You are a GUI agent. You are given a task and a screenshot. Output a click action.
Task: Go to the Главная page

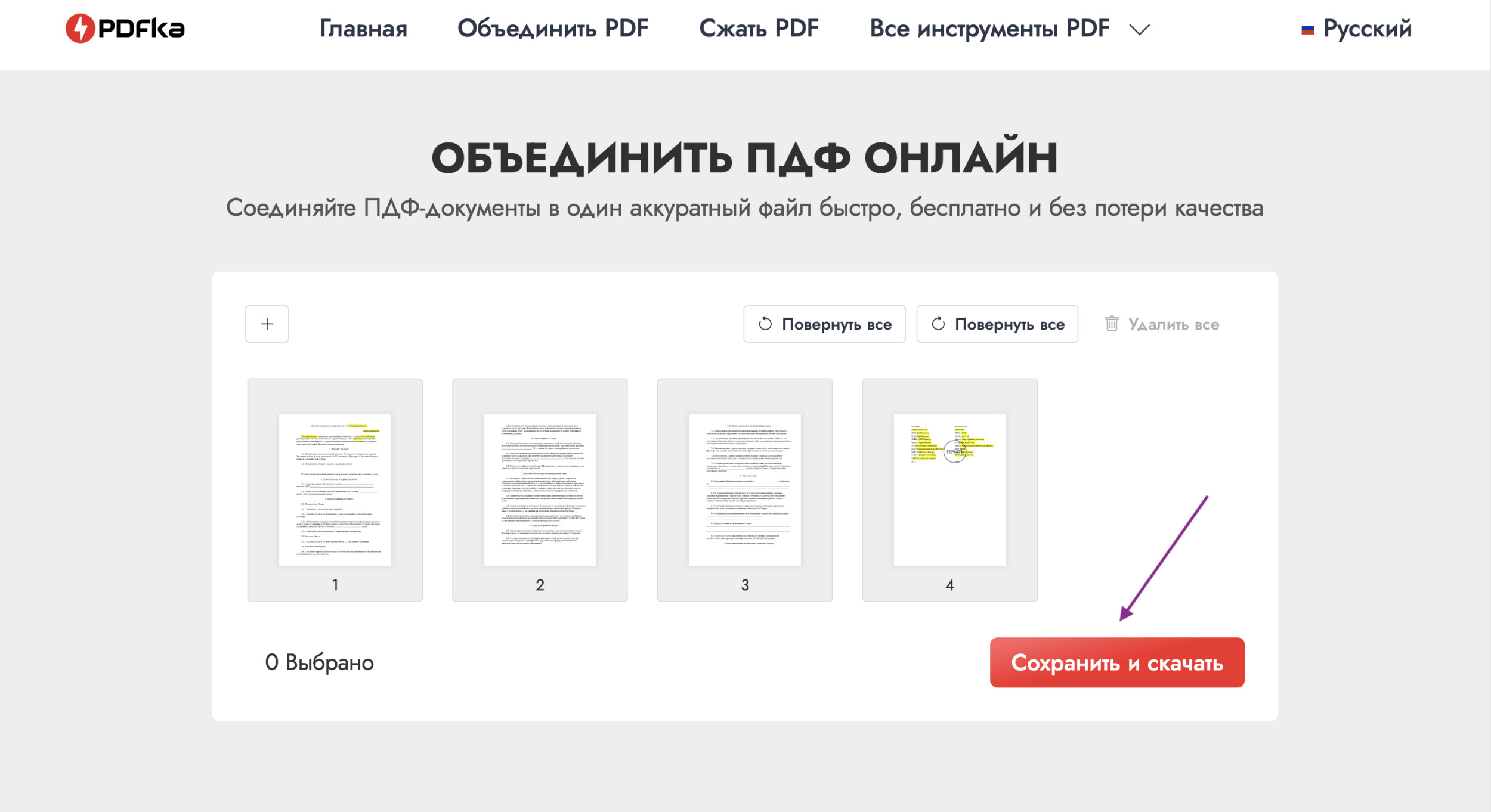(x=363, y=29)
